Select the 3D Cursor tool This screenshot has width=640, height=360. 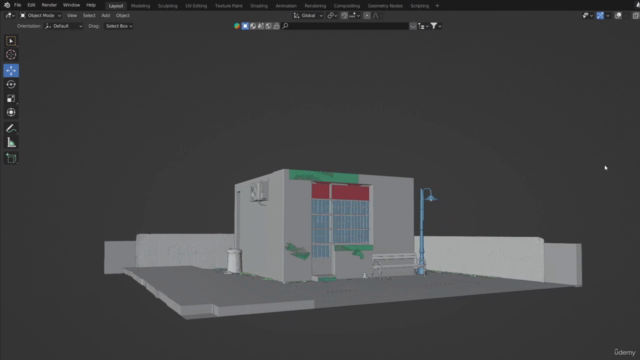pyautogui.click(x=11, y=55)
